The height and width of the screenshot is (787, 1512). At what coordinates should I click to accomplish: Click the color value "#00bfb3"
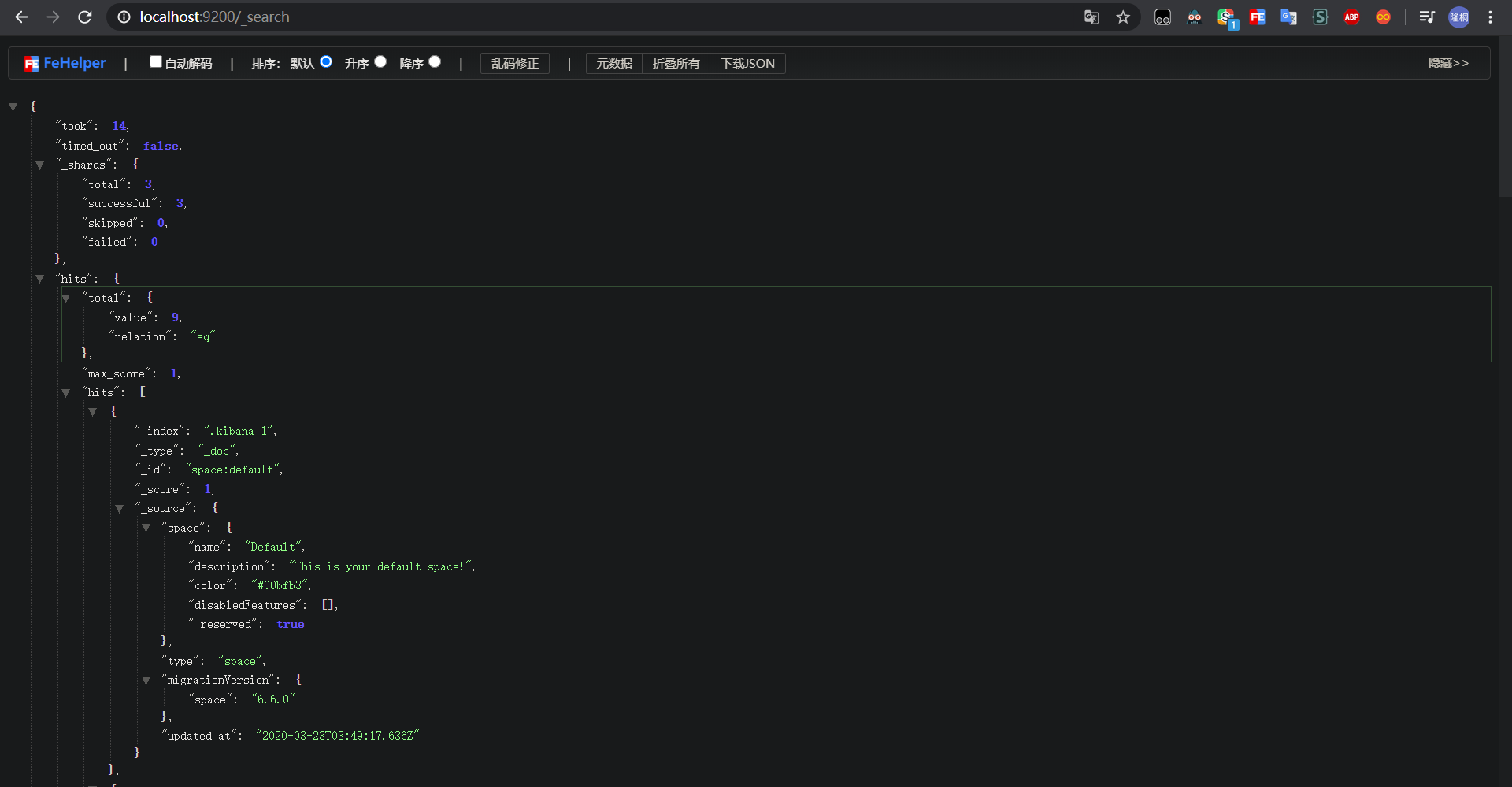point(280,585)
